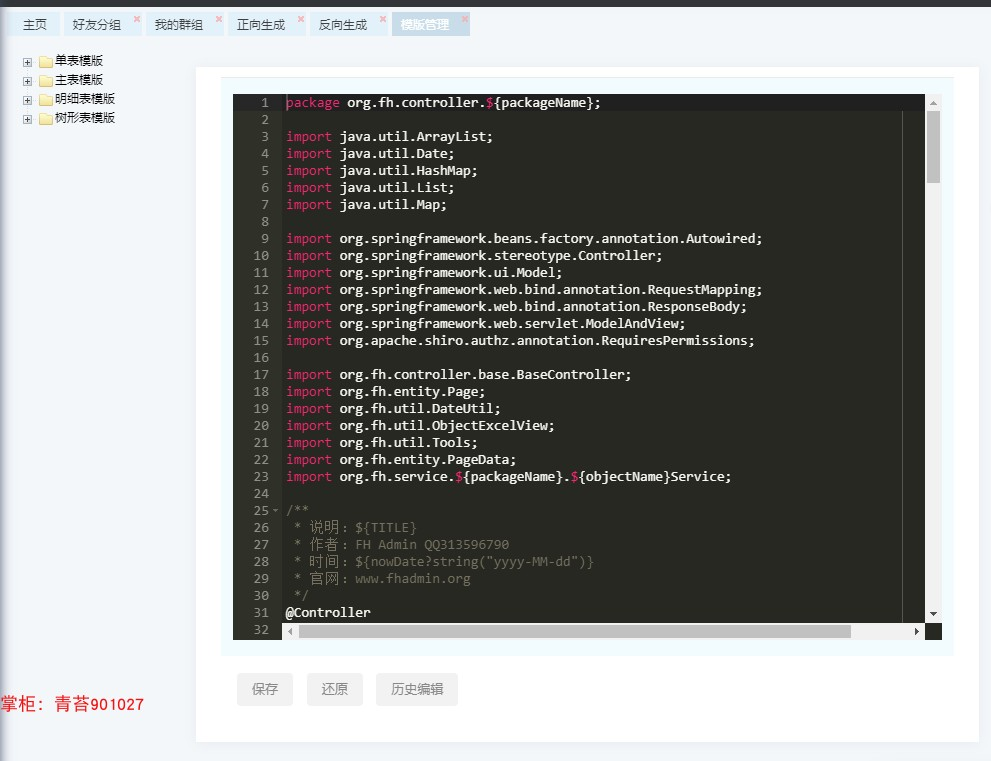Click the RequiresPermissions import line
The width and height of the screenshot is (991, 761).
click(520, 341)
